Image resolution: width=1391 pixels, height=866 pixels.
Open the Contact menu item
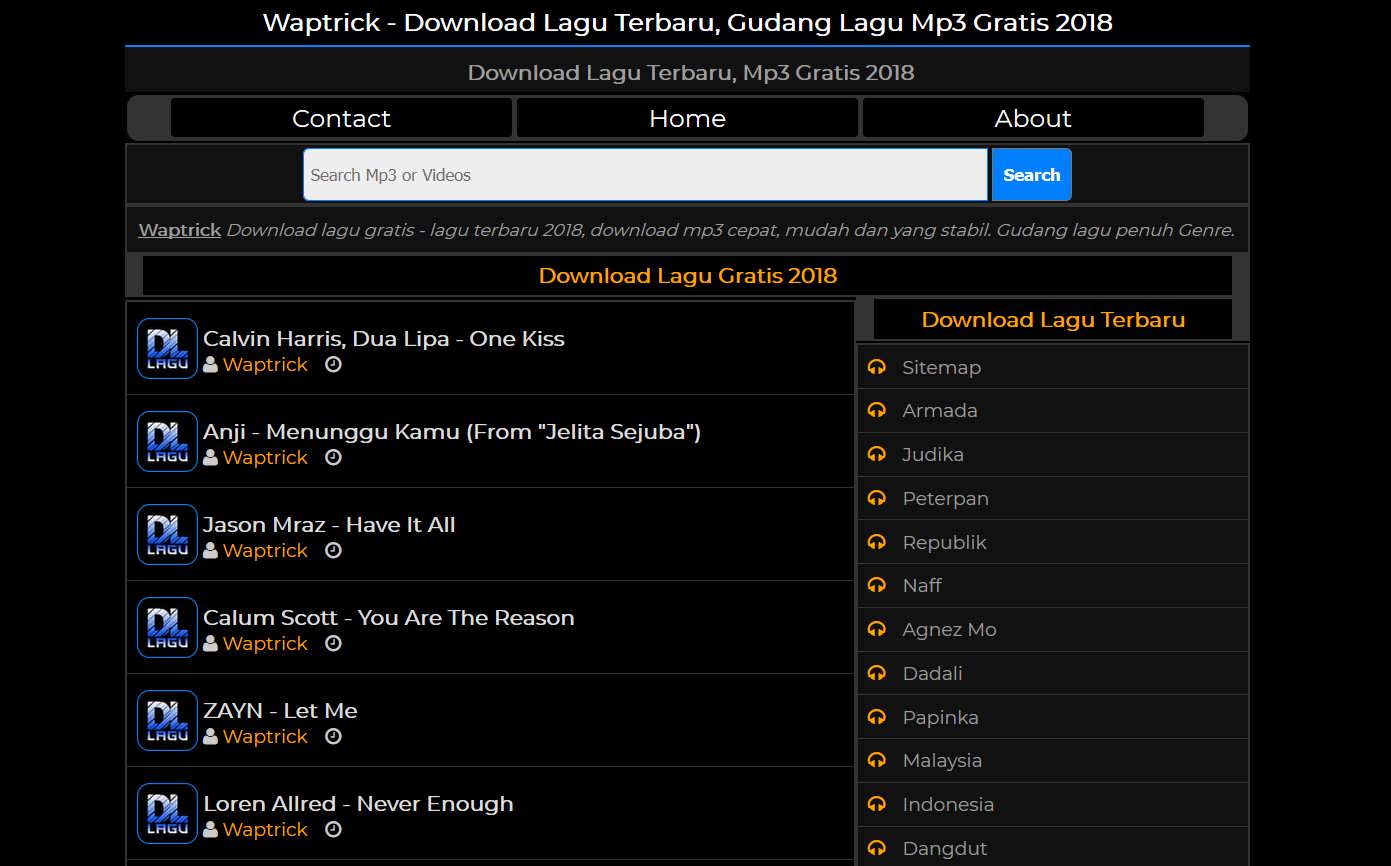(x=341, y=118)
